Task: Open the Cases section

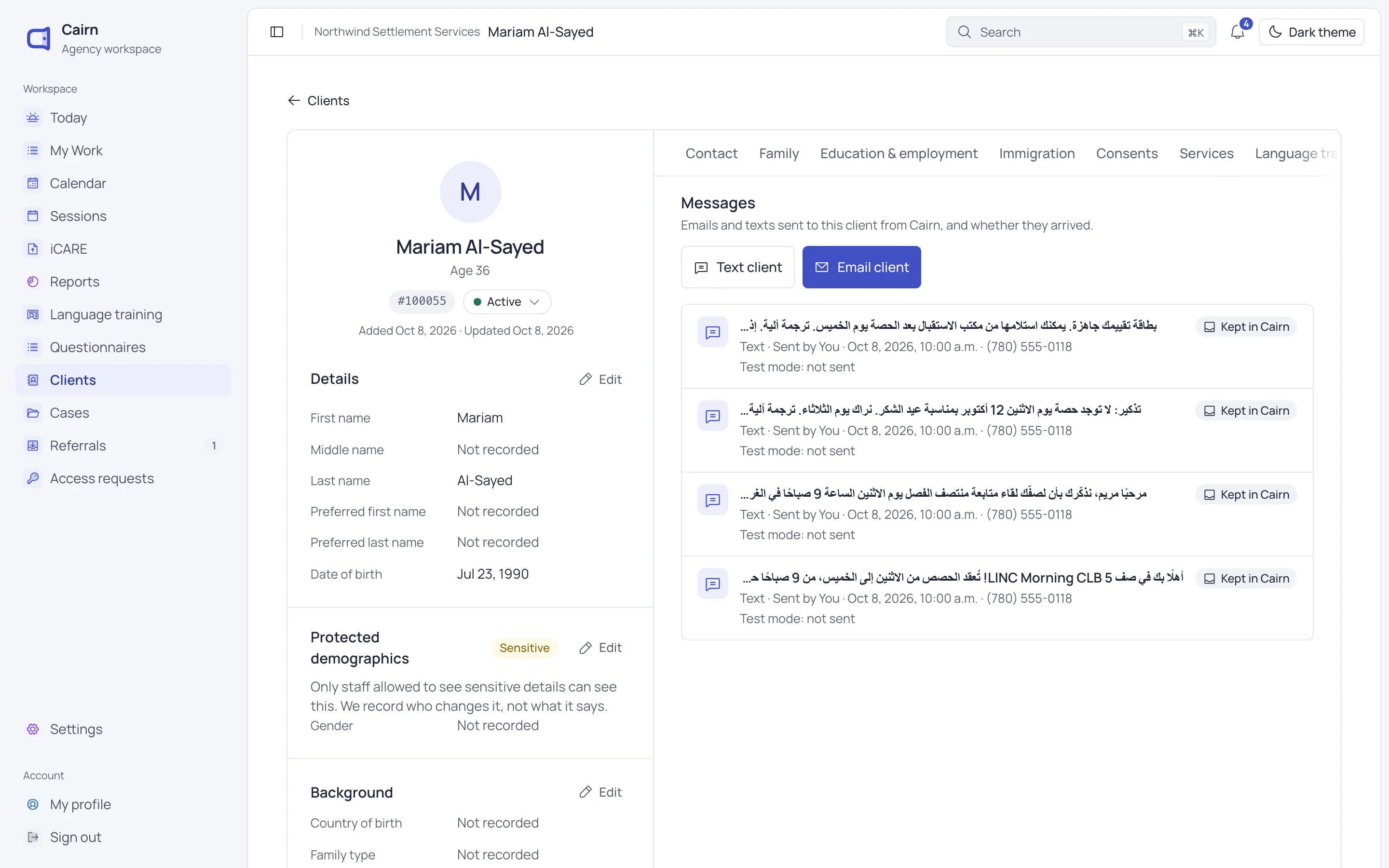Action: click(x=123, y=413)
